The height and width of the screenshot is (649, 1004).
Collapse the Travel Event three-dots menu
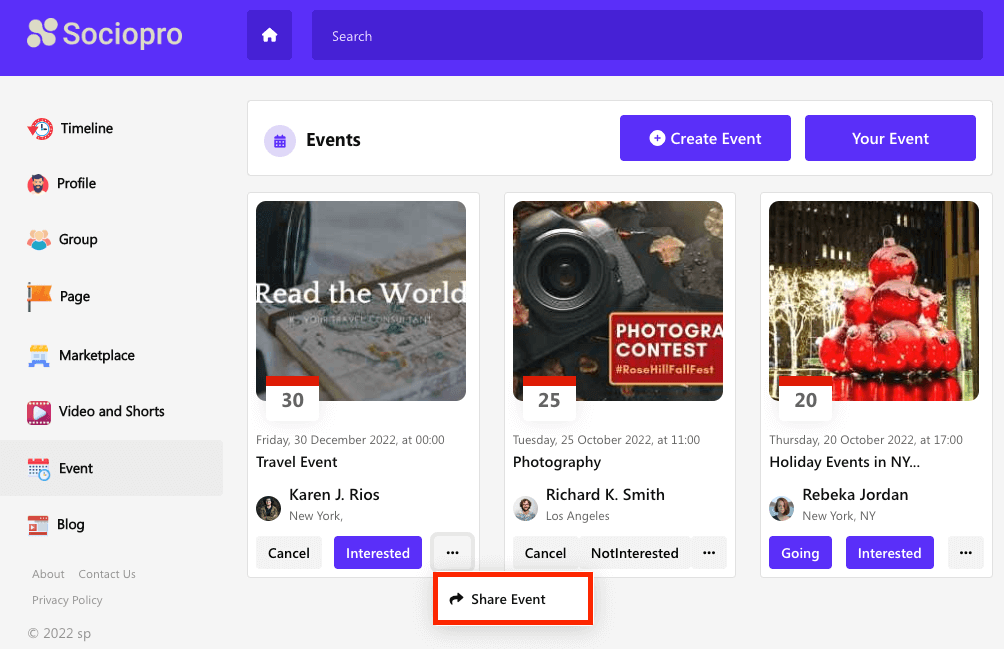coord(452,553)
